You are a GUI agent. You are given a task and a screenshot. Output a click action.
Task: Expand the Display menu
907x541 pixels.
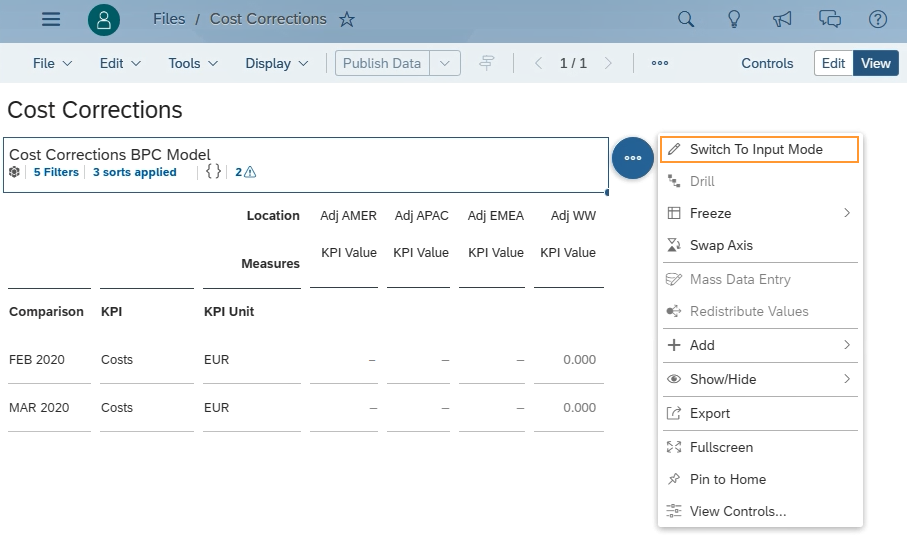(276, 63)
